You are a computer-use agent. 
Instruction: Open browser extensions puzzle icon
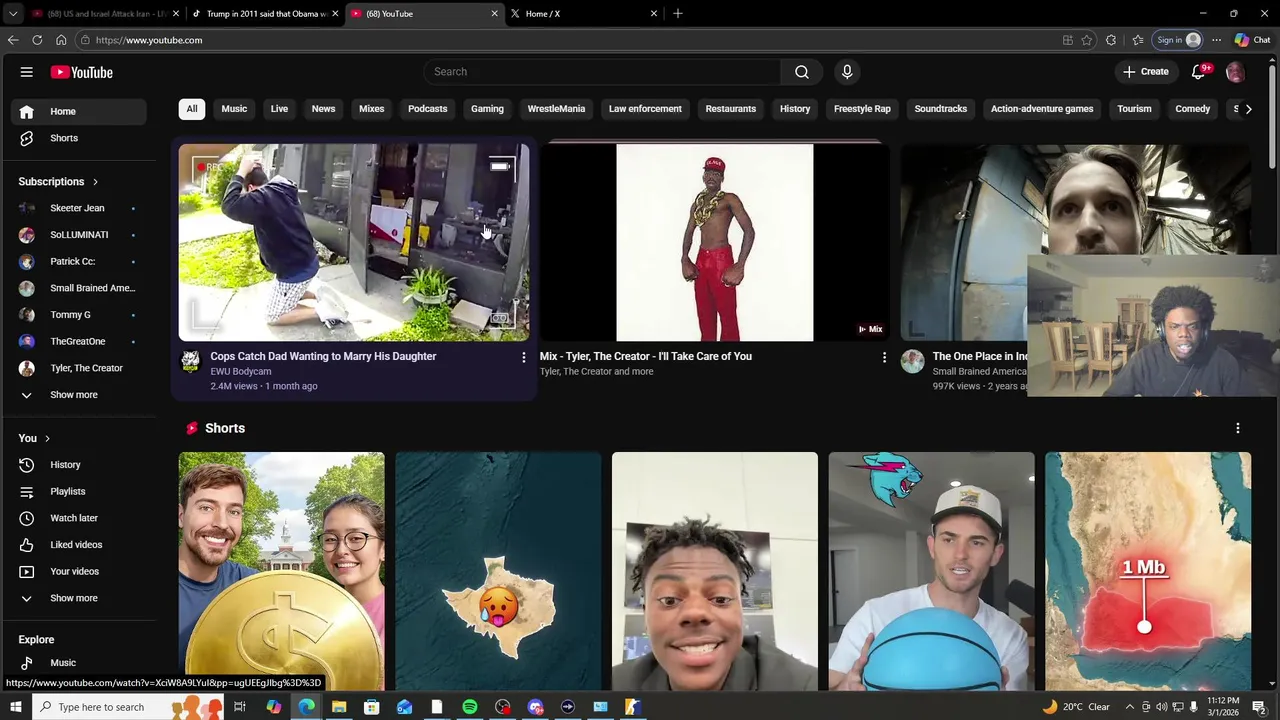tap(1111, 40)
